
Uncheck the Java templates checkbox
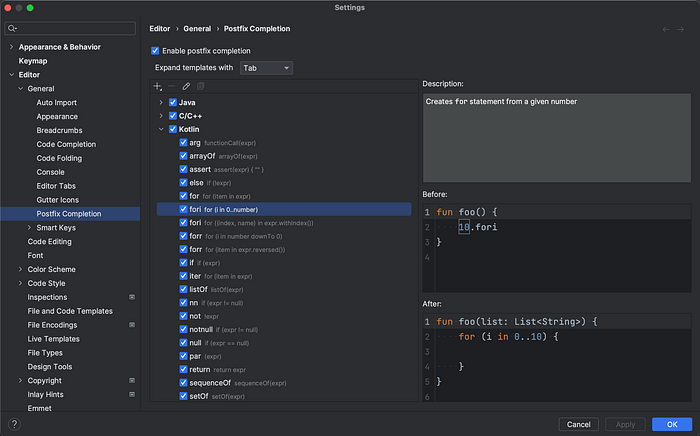tap(173, 102)
